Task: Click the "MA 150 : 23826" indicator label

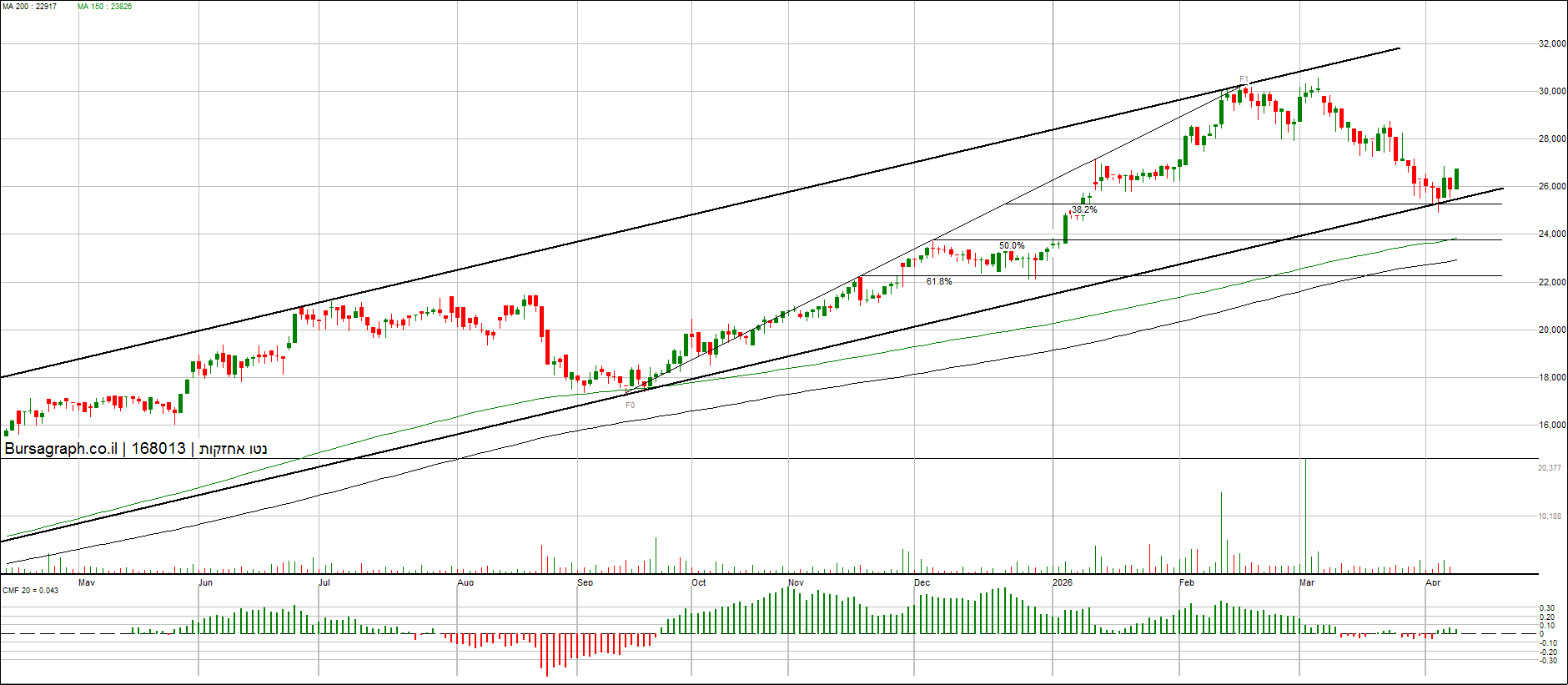Action: coord(105,7)
